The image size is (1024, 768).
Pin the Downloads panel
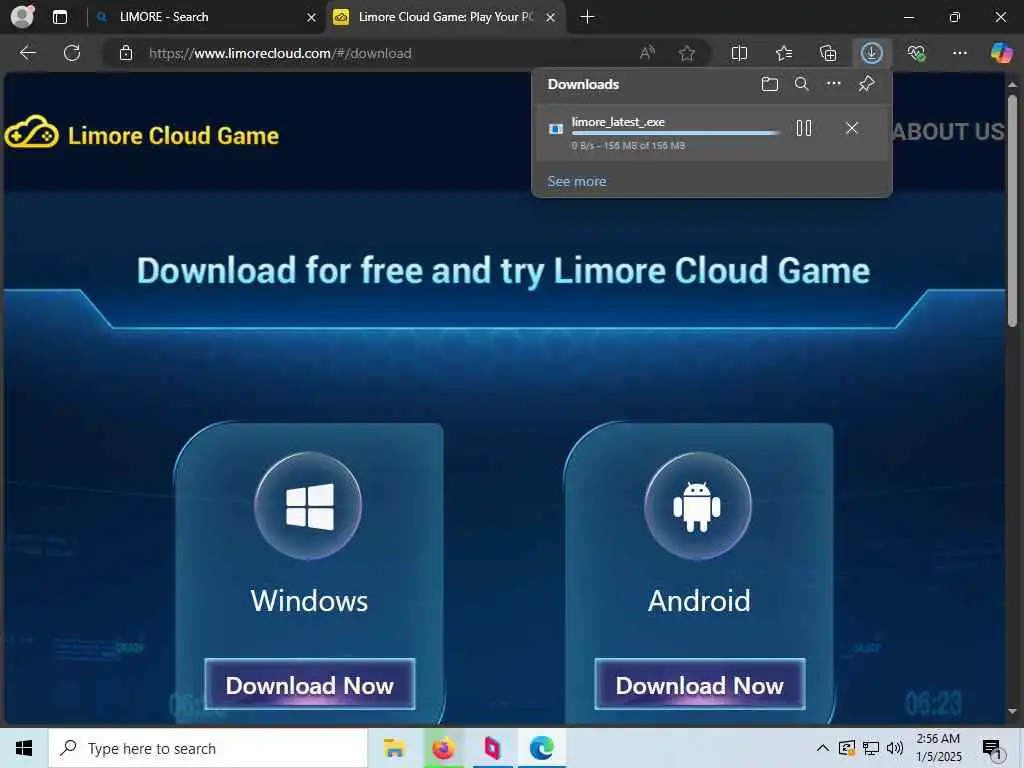point(867,84)
